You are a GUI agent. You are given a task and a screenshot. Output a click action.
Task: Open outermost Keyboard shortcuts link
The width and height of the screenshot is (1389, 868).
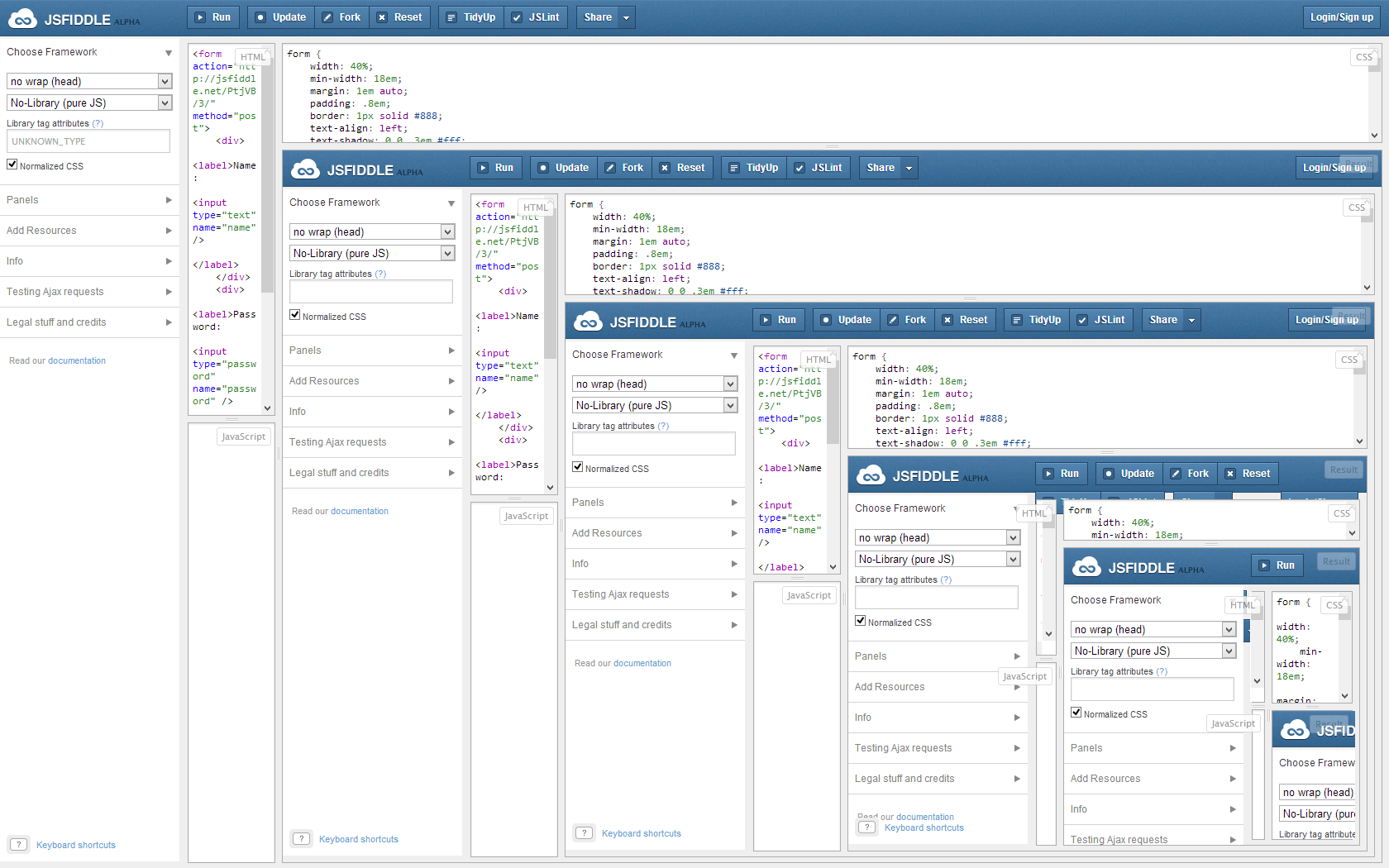point(76,845)
